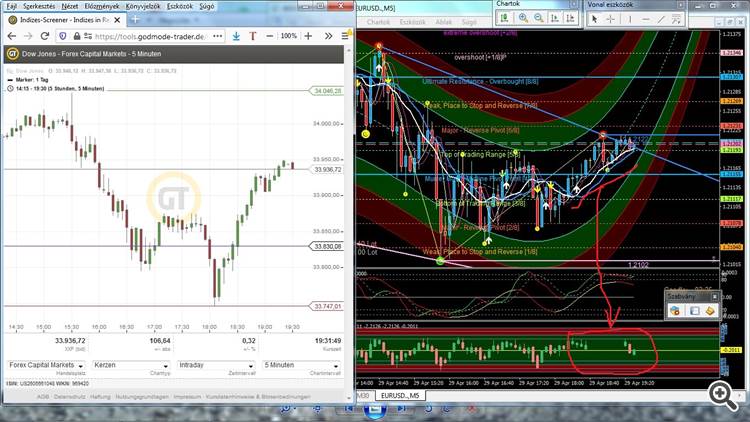
Task: Select the vertical line tool
Action: (x=630, y=19)
